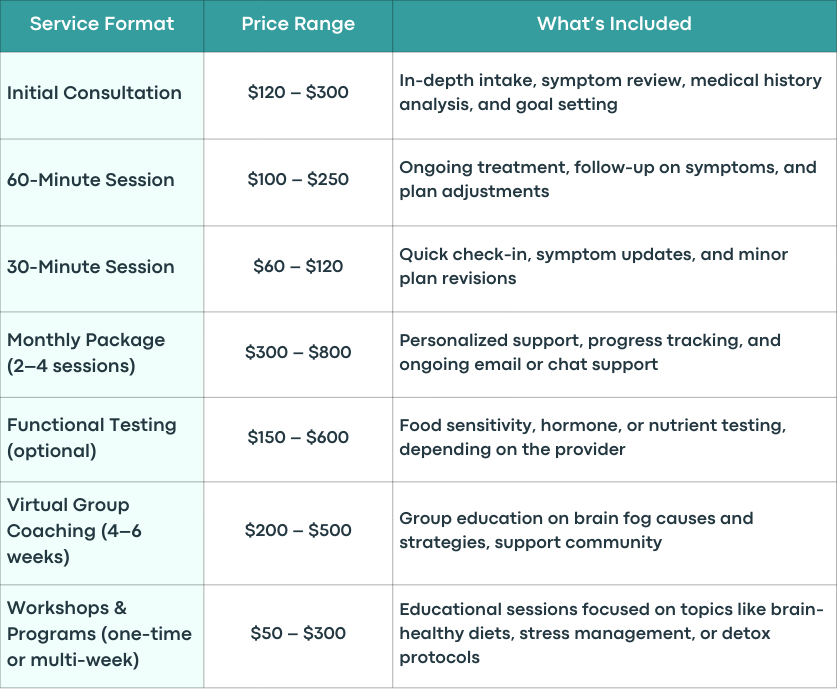The width and height of the screenshot is (837, 689).
Task: Select the 30-Minute Session cell
Action: [x=101, y=266]
